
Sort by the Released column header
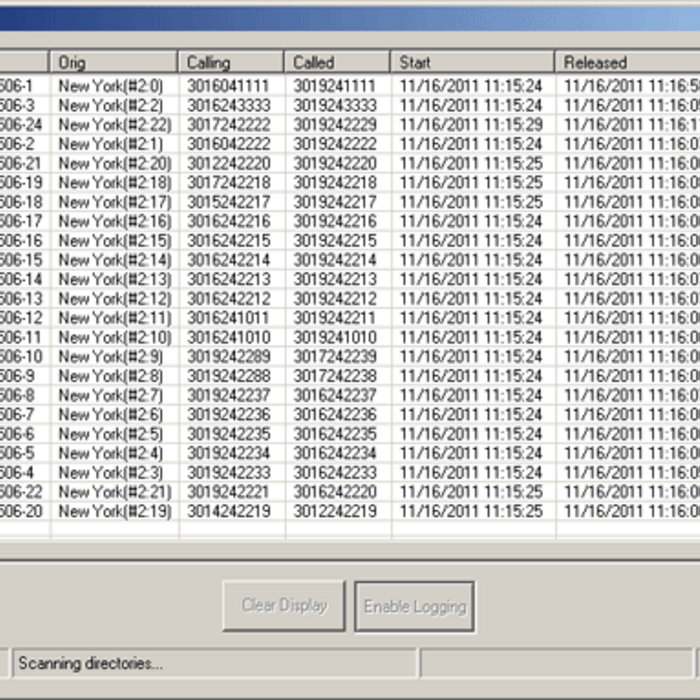[x=625, y=62]
